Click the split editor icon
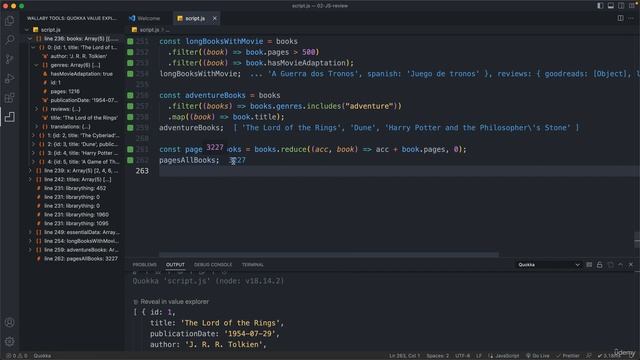The image size is (640, 360). coord(620,18)
